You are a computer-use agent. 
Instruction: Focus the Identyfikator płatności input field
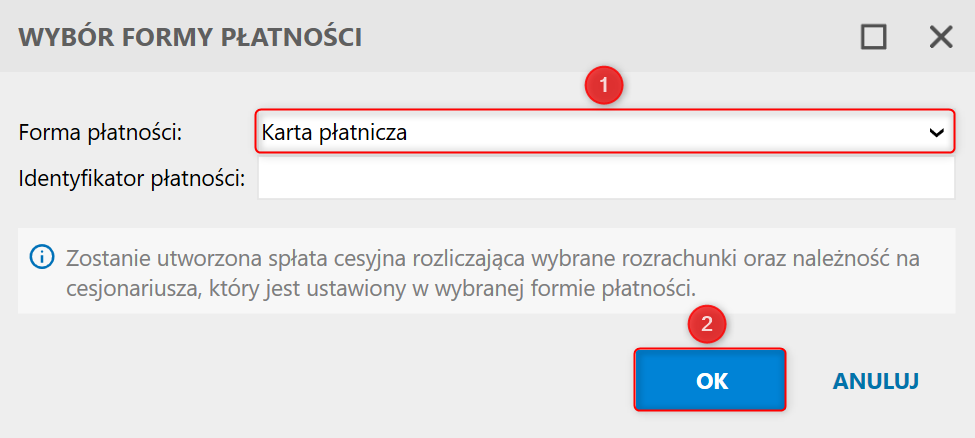coord(606,180)
